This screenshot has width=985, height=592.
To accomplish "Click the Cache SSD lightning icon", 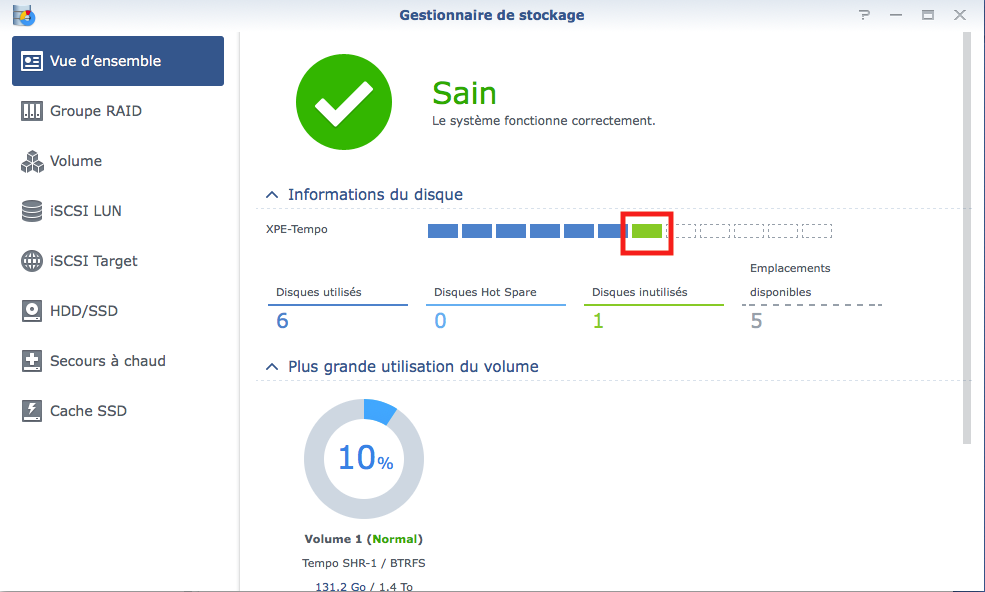I will click(32, 411).
